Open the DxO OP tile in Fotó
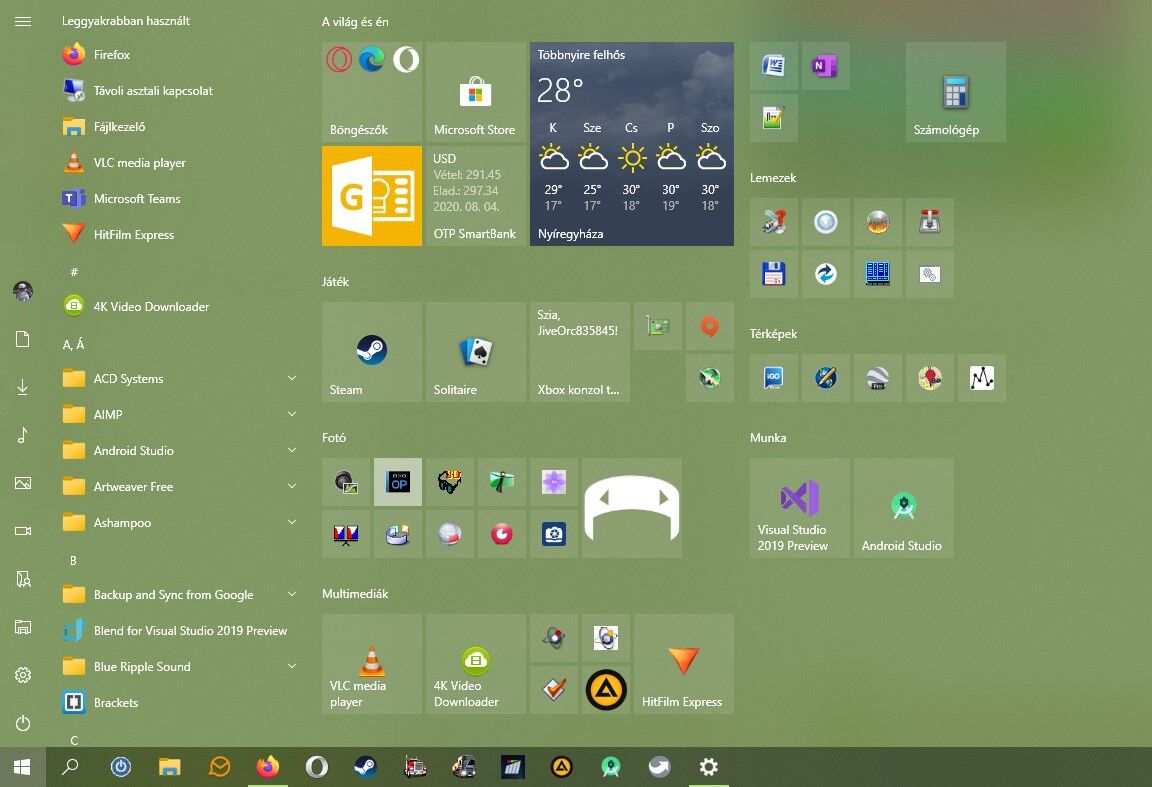The image size is (1152, 787). pos(397,482)
